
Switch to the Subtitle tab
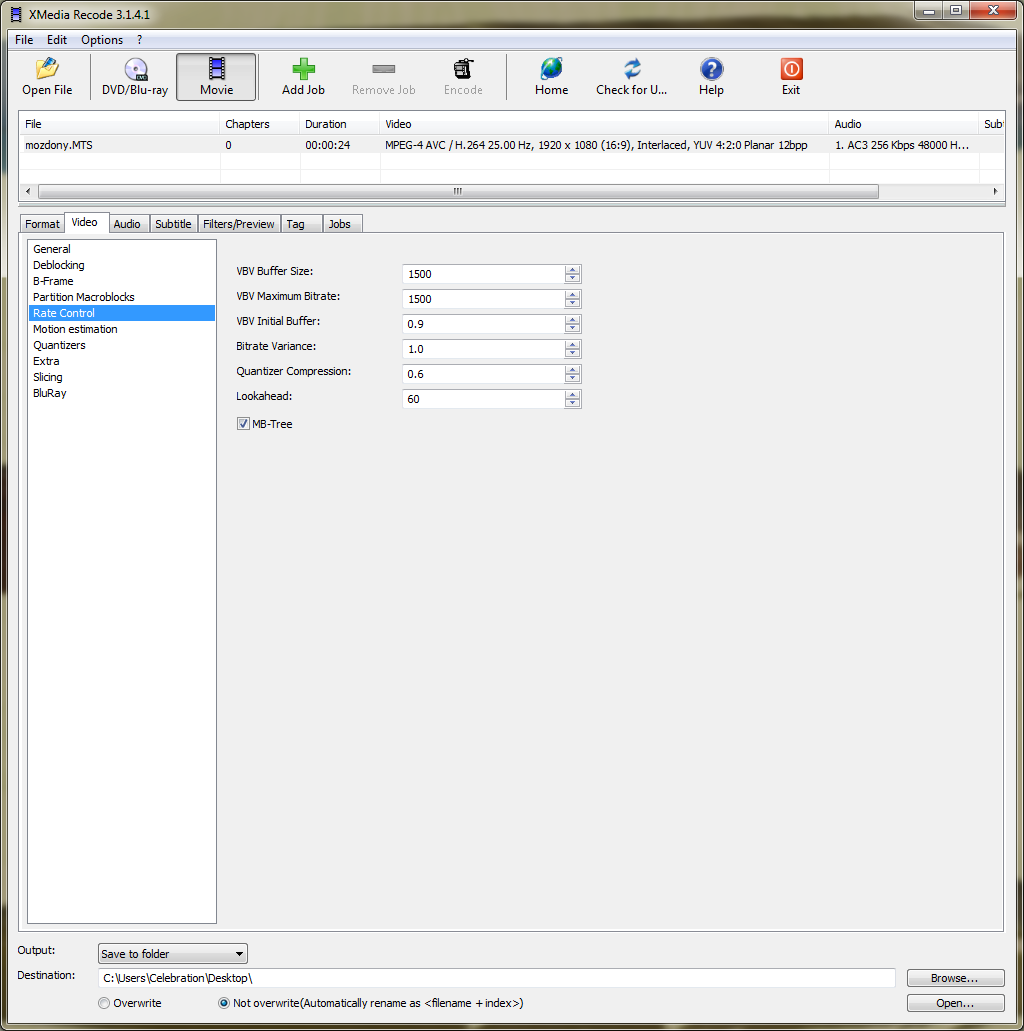coord(173,224)
